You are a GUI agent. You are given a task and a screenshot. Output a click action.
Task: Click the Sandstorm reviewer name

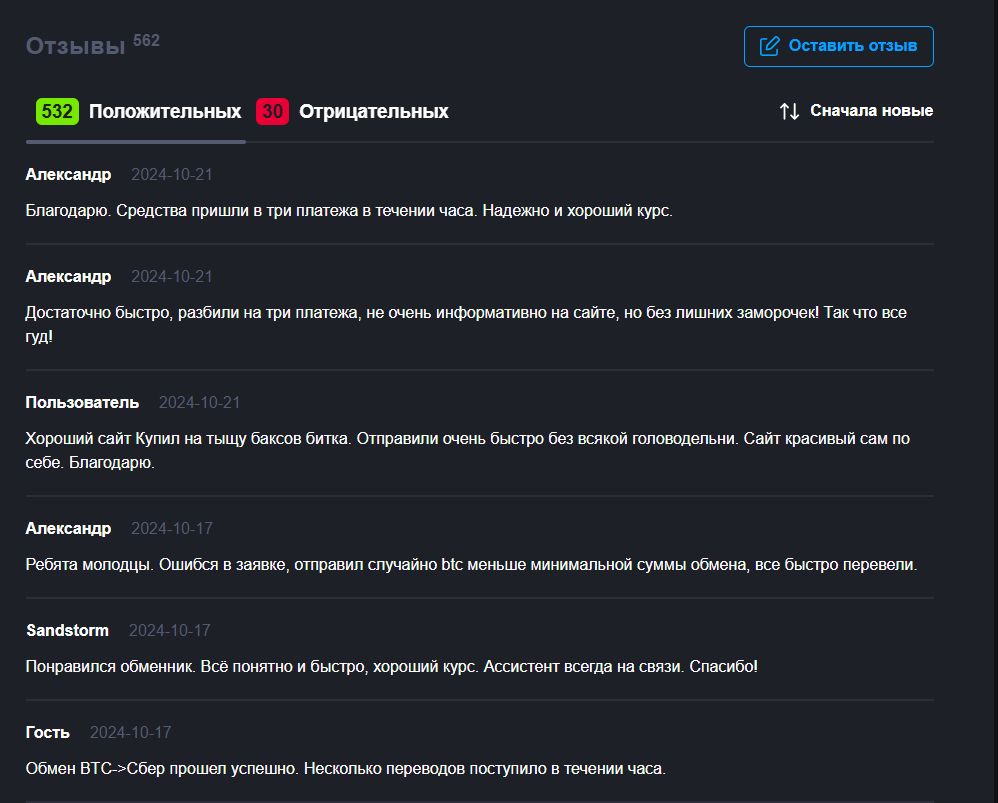pyautogui.click(x=67, y=630)
